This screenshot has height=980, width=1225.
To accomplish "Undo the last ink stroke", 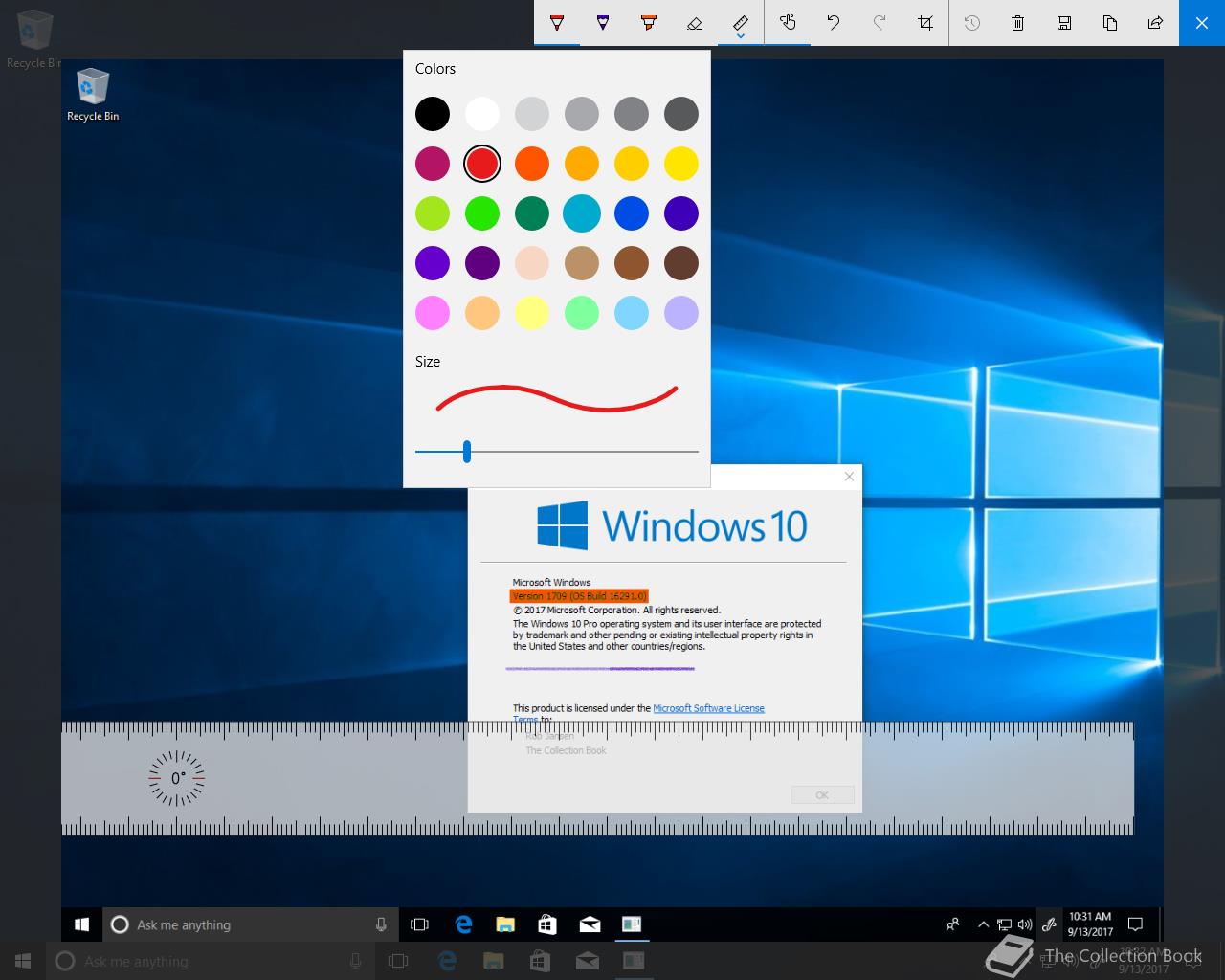I will (x=834, y=22).
